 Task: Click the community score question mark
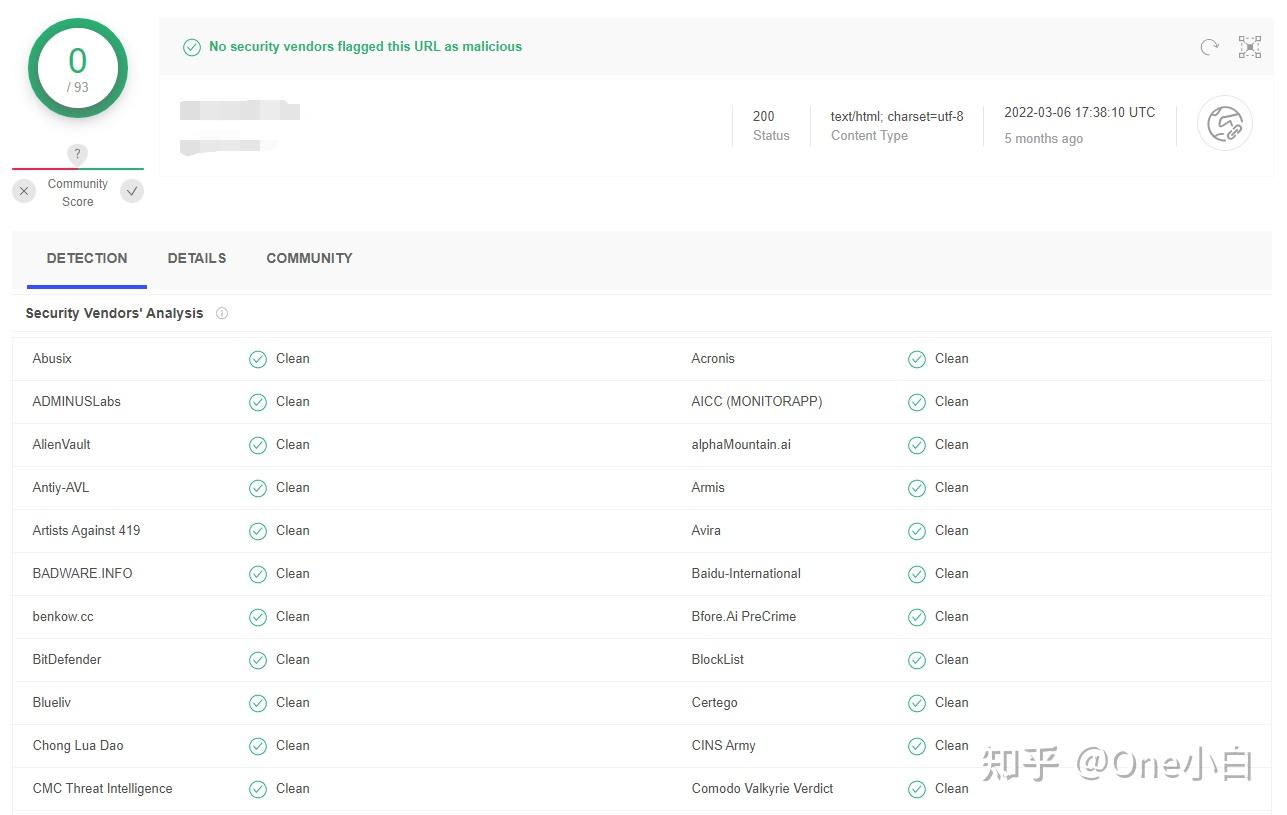point(78,154)
